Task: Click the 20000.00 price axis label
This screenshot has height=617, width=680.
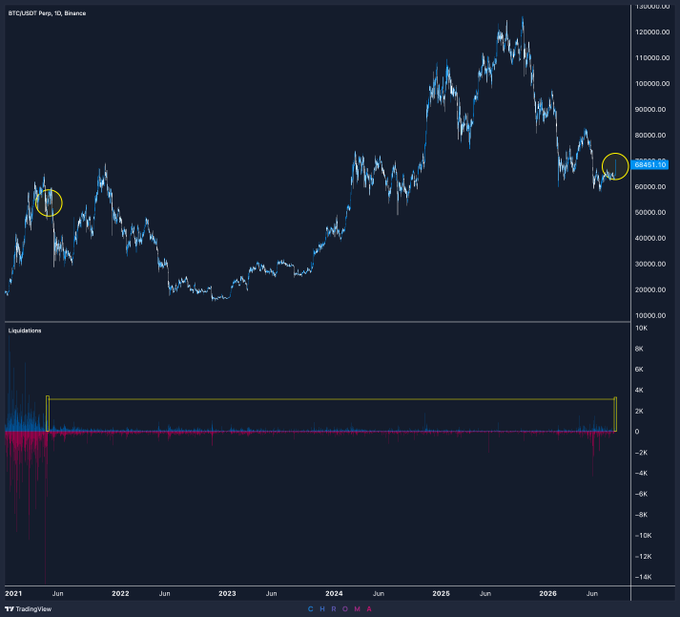Action: tap(651, 290)
